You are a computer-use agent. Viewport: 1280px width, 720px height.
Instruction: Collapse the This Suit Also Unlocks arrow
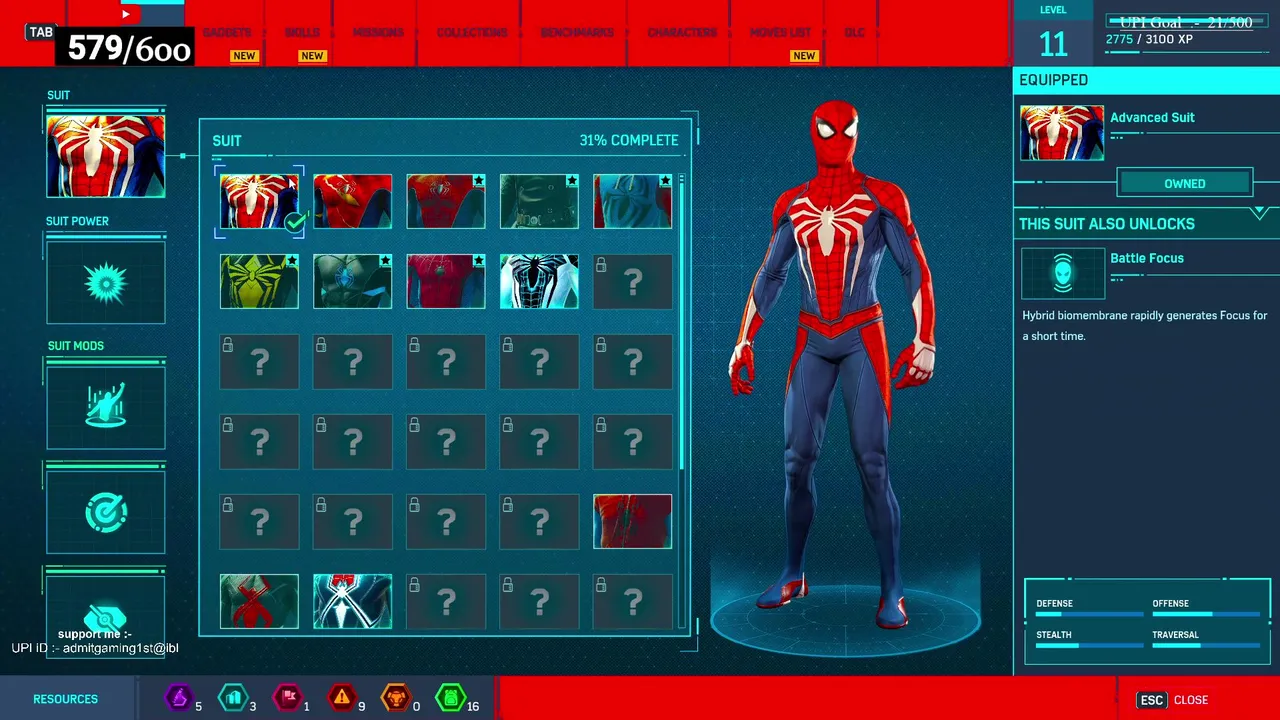1259,212
